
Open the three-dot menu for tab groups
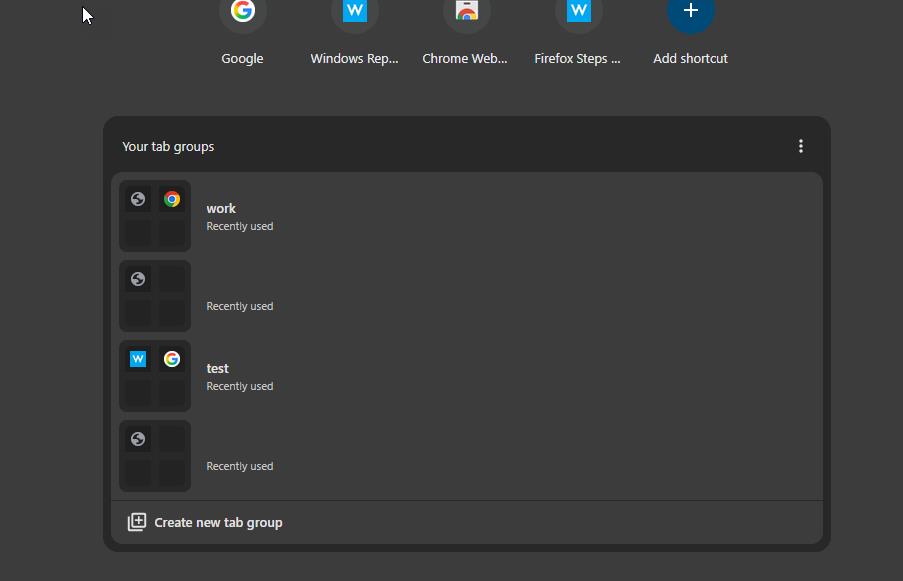800,146
